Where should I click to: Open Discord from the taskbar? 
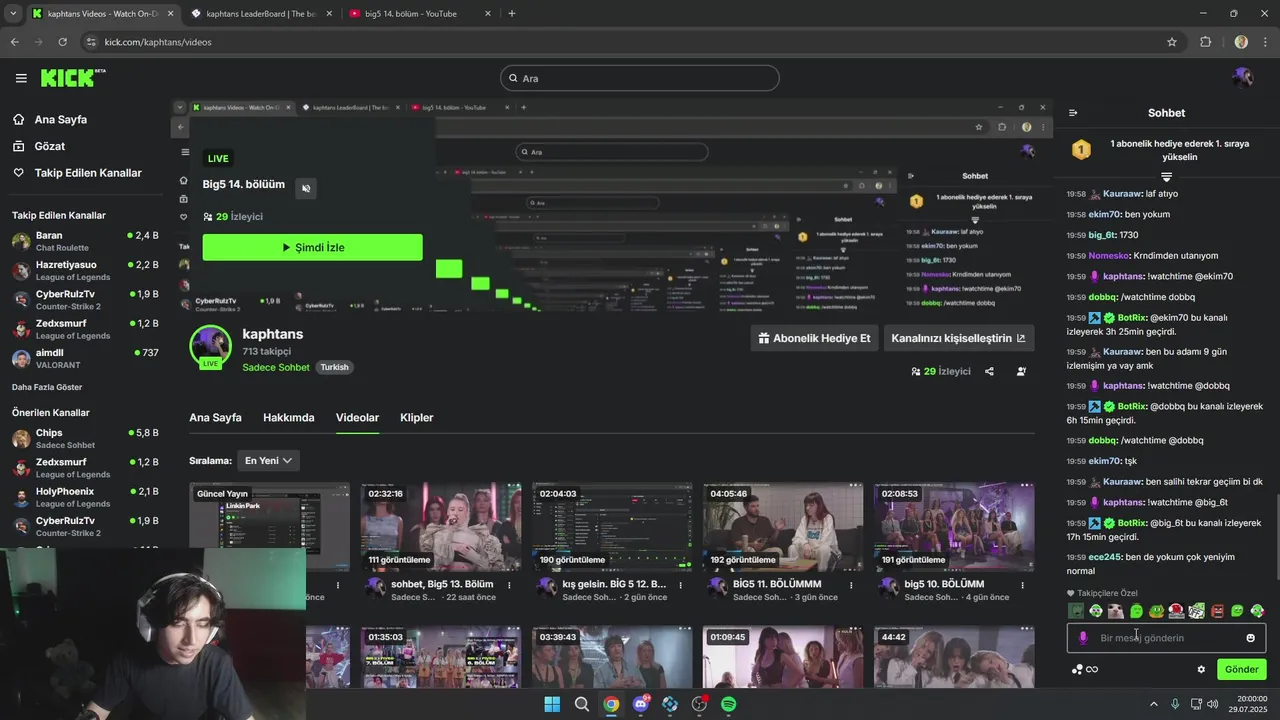click(x=641, y=704)
